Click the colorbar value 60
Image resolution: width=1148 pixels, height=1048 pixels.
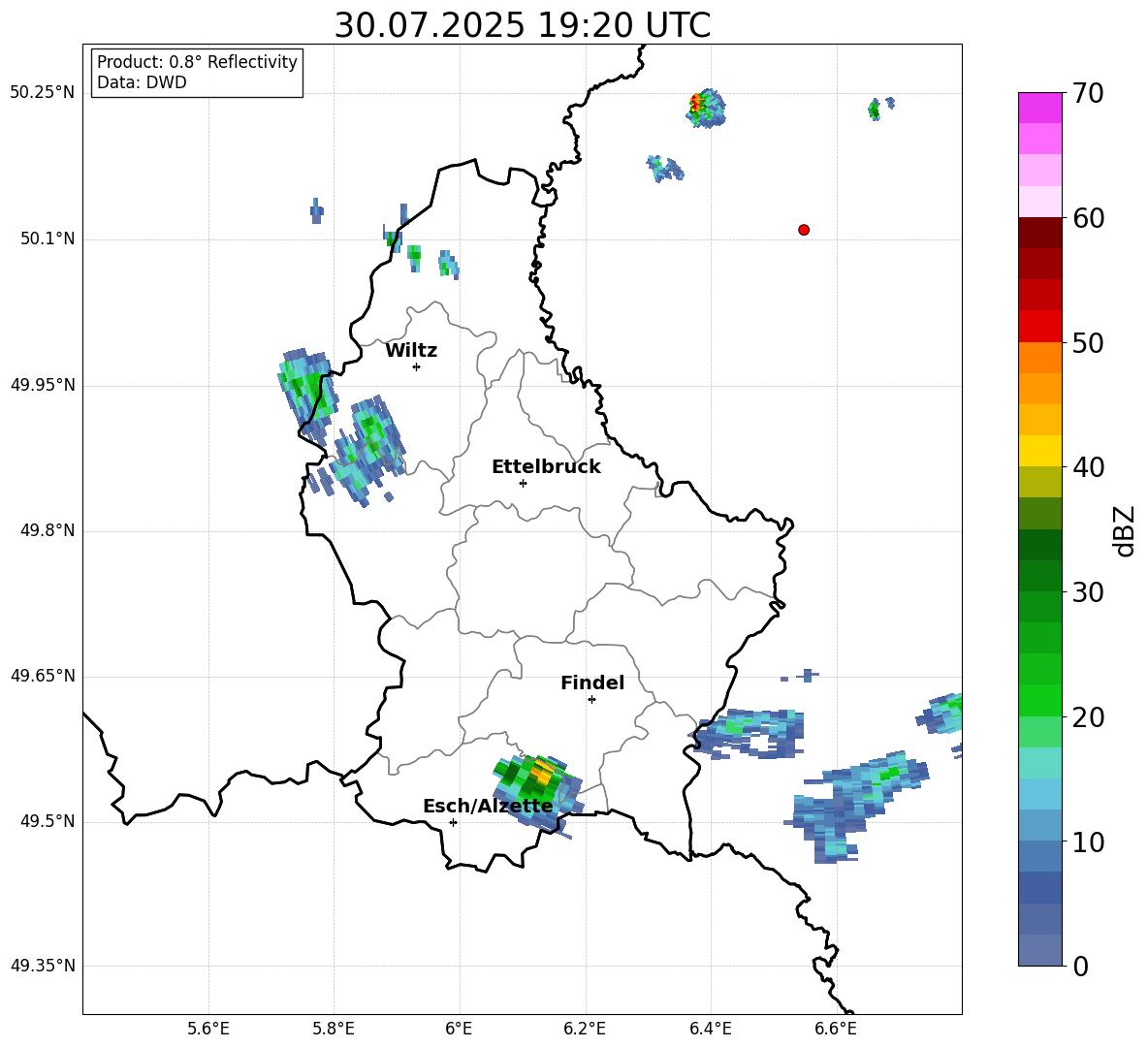tap(1088, 218)
